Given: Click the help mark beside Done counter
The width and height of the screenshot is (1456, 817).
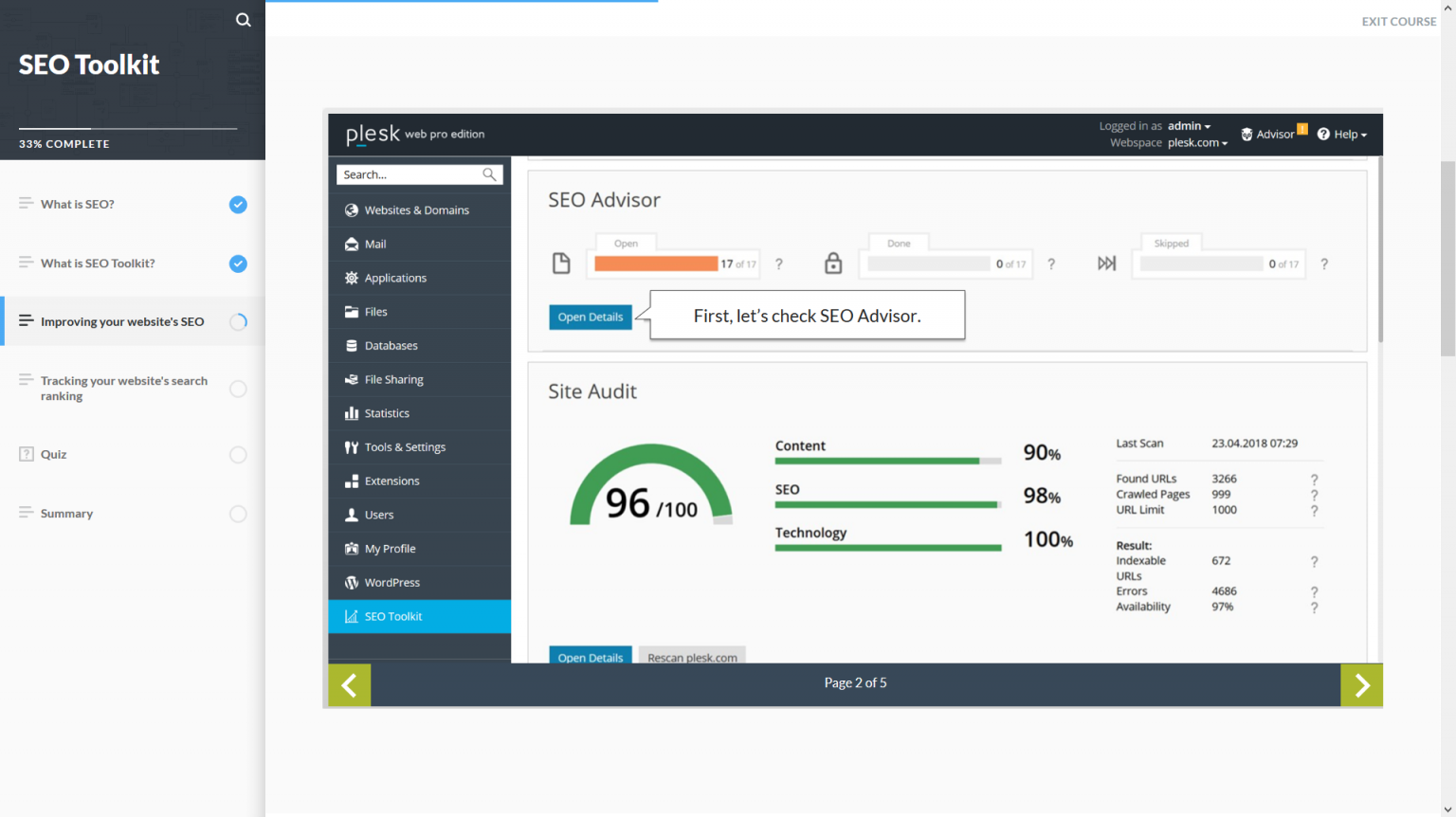Looking at the screenshot, I should (x=1051, y=264).
